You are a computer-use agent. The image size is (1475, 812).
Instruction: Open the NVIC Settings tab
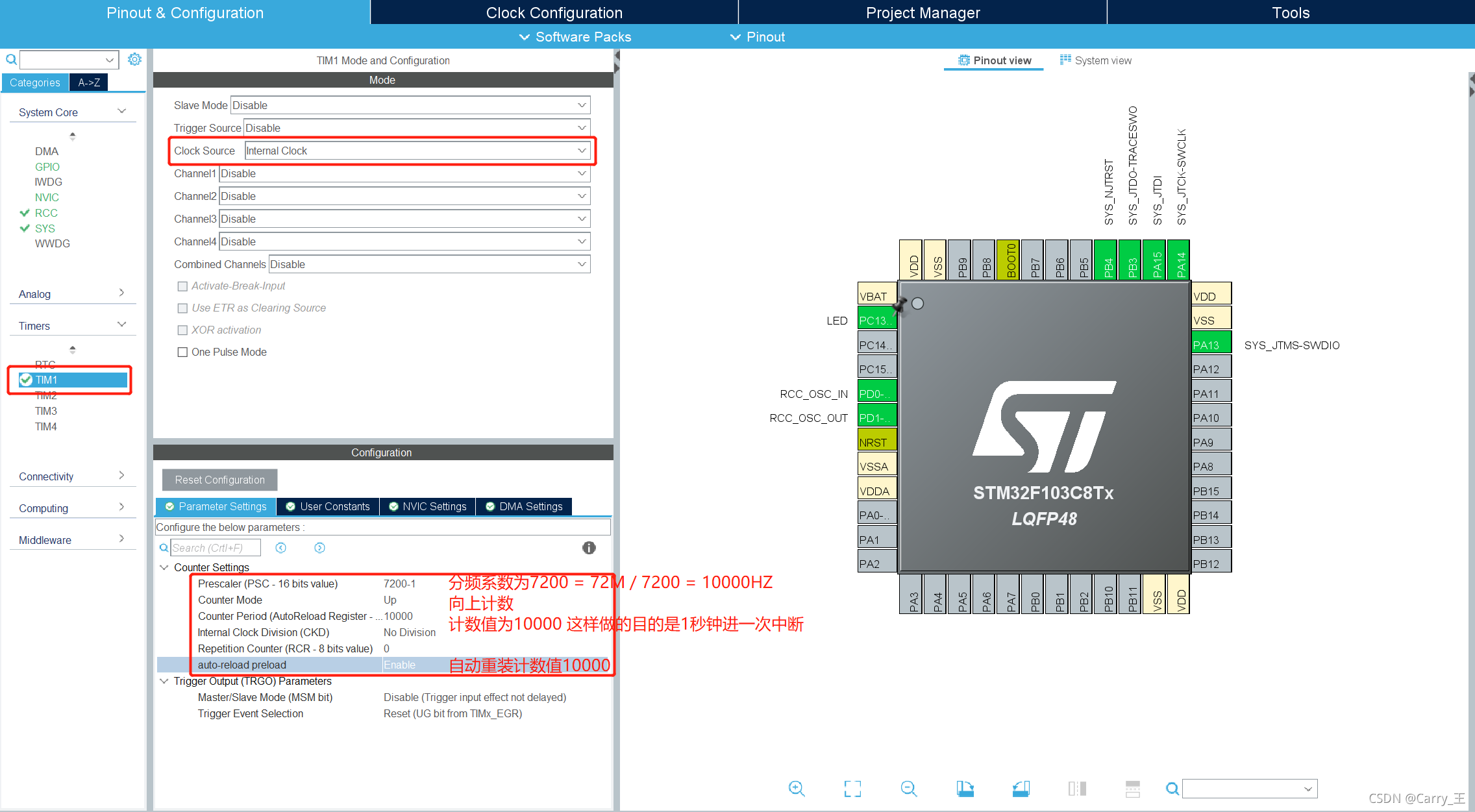click(x=428, y=506)
